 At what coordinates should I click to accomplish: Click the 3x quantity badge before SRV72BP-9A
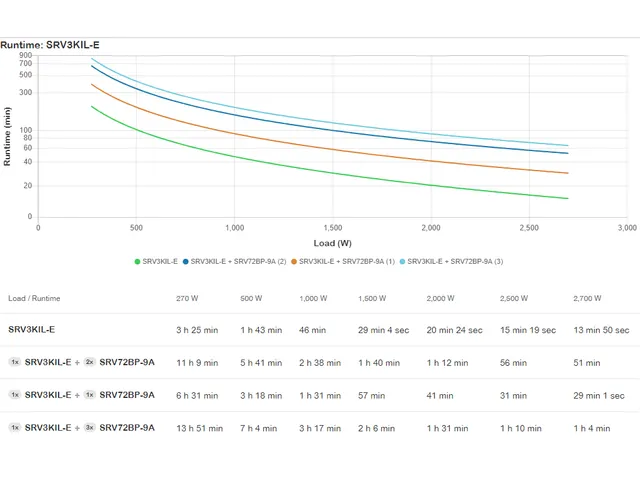click(x=89, y=427)
